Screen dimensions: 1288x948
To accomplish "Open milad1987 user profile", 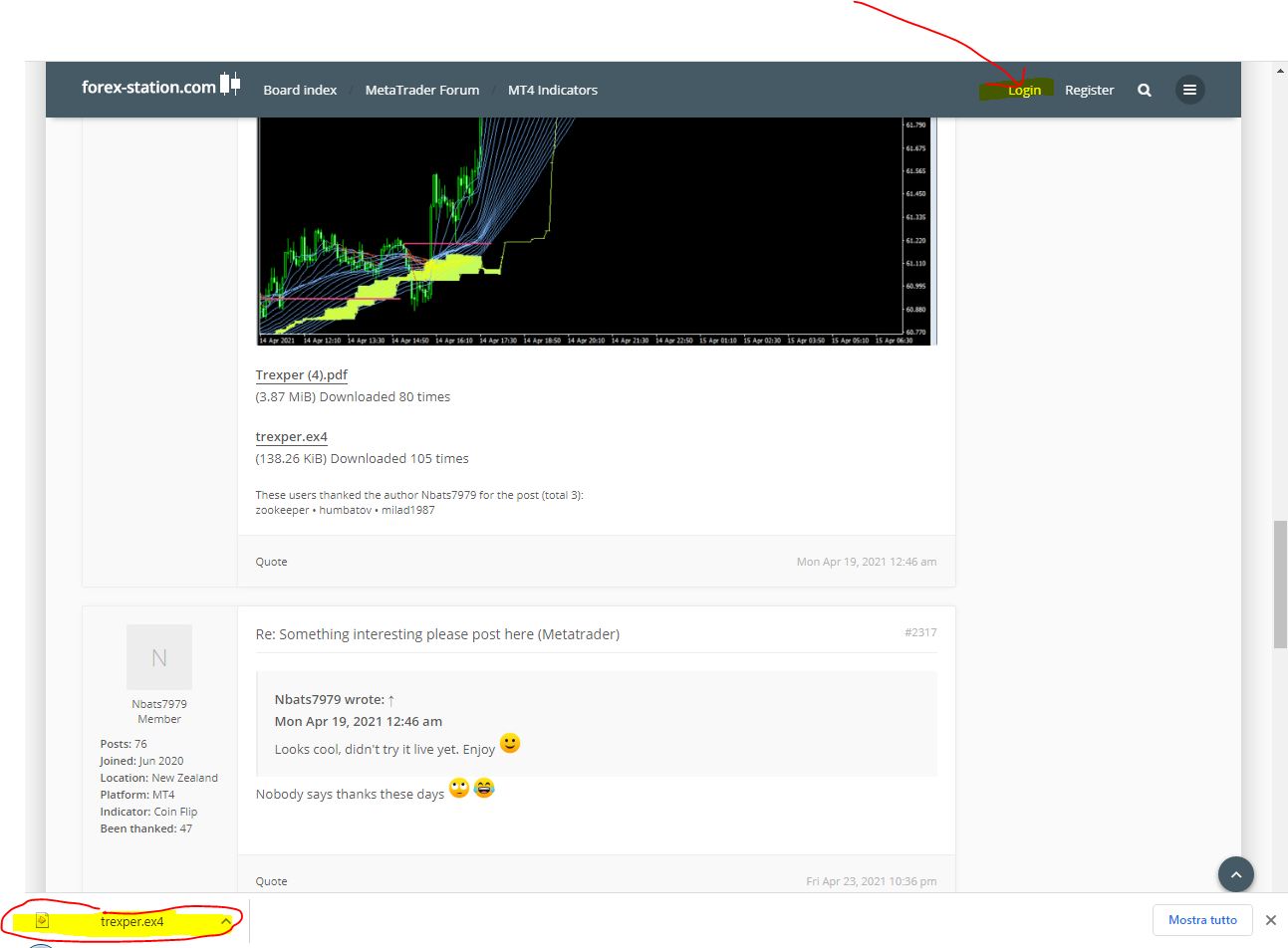I will (x=408, y=510).
